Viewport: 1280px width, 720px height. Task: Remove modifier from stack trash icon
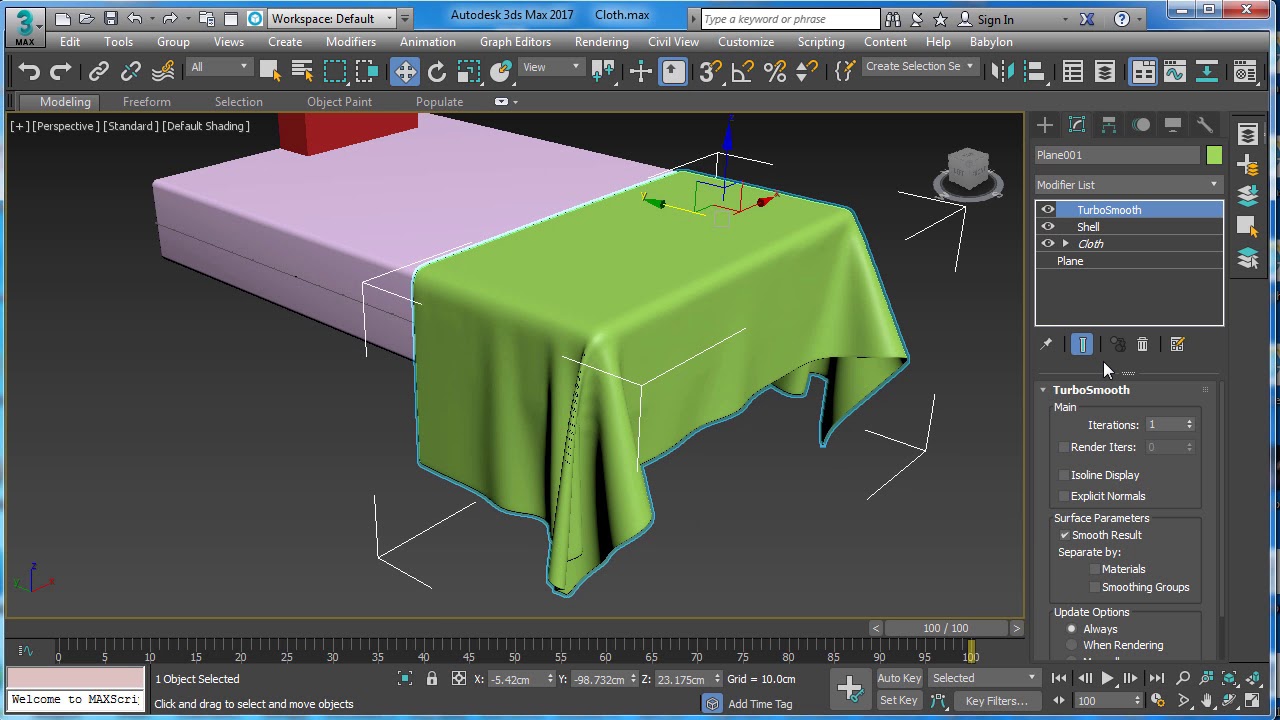click(1142, 344)
